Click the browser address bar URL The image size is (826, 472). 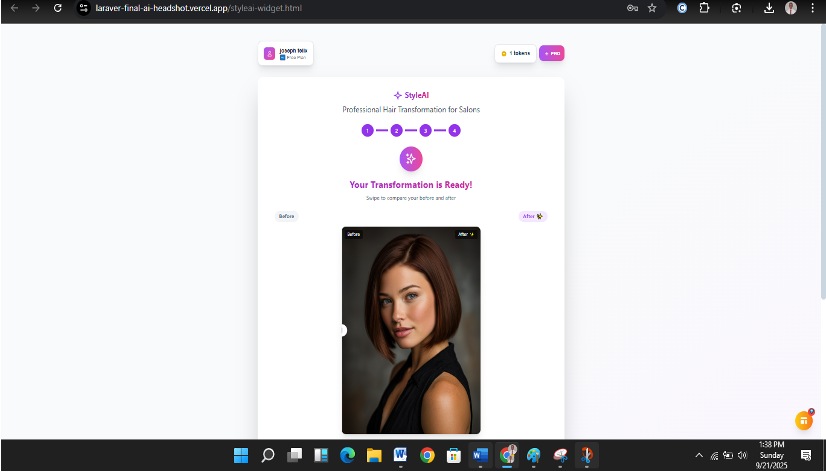(x=200, y=8)
